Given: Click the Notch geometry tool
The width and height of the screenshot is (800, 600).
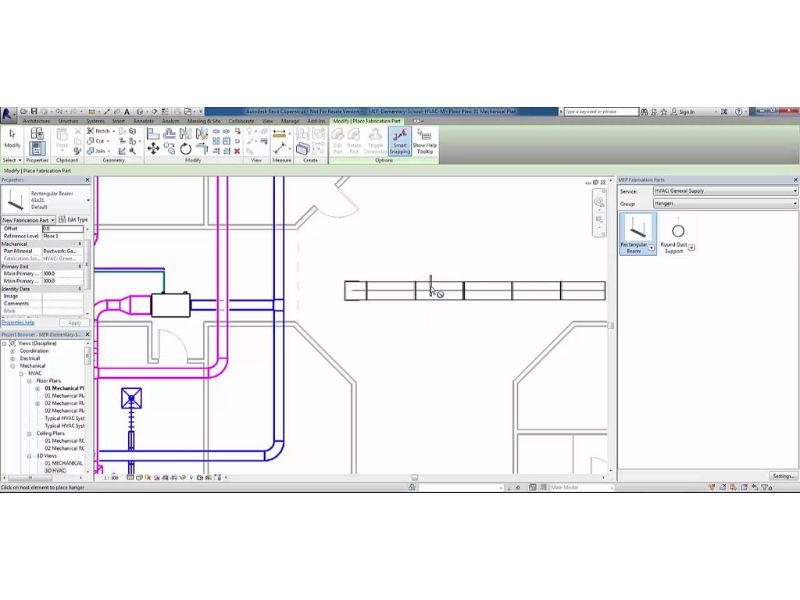Looking at the screenshot, I should (x=97, y=131).
